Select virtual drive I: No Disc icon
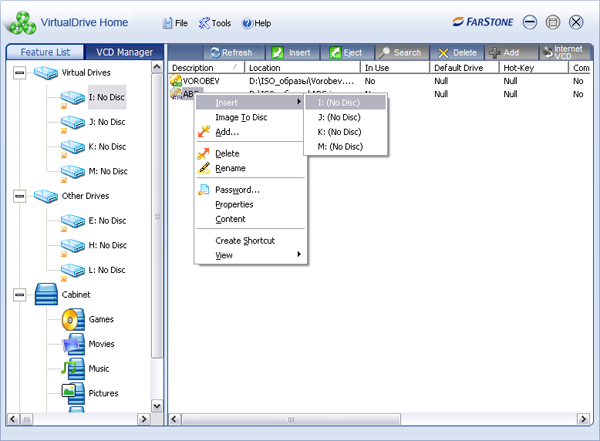The width and height of the screenshot is (600, 441). point(72,98)
